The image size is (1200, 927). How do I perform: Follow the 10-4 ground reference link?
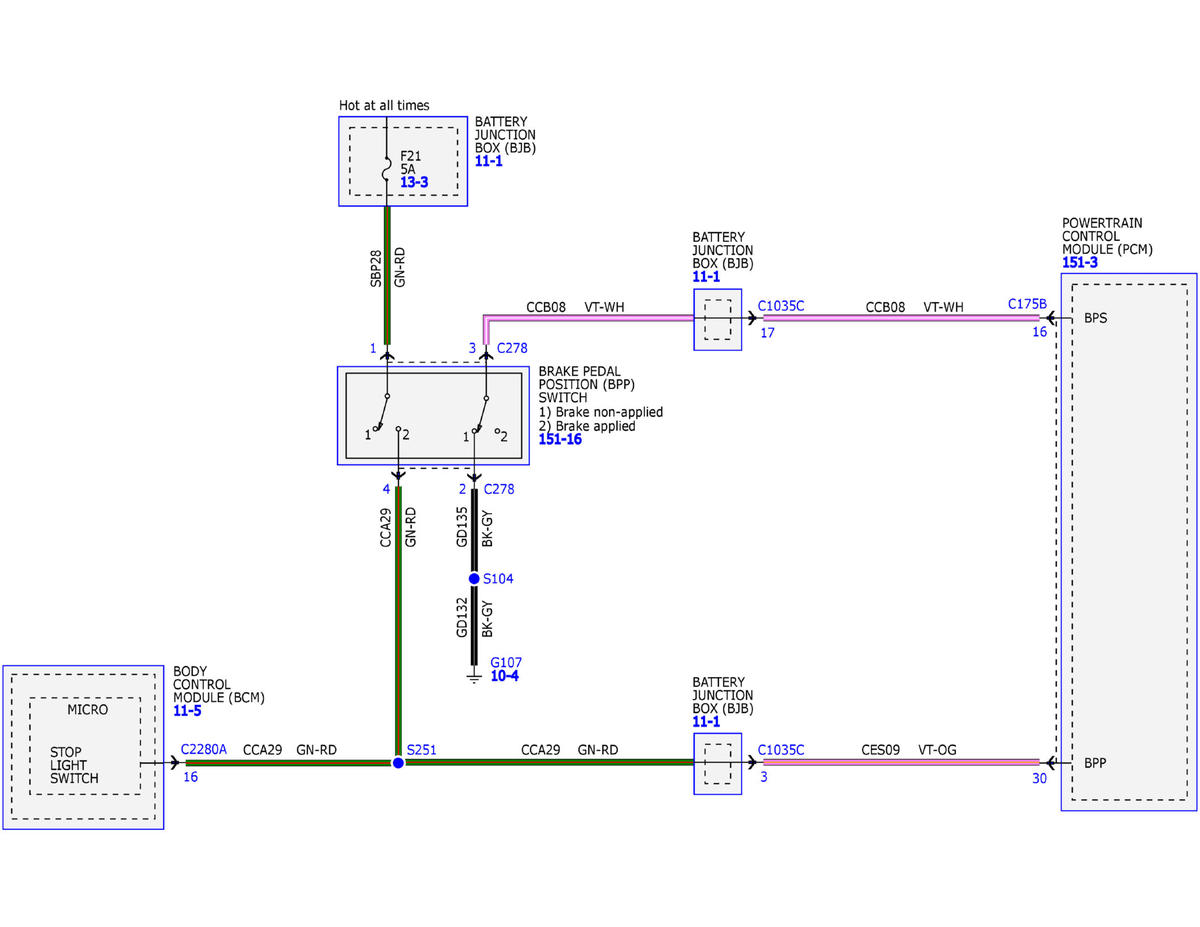tap(504, 676)
